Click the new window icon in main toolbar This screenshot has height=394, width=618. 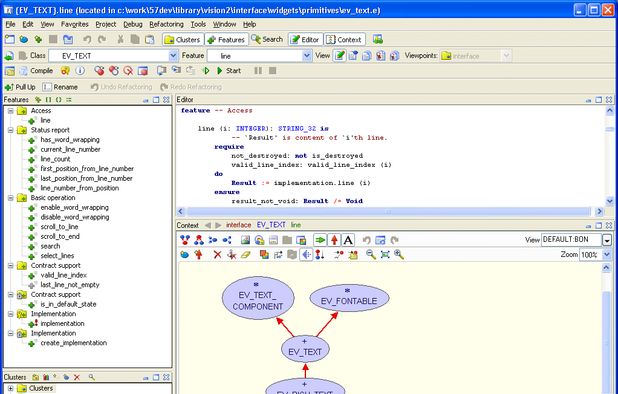(9, 39)
